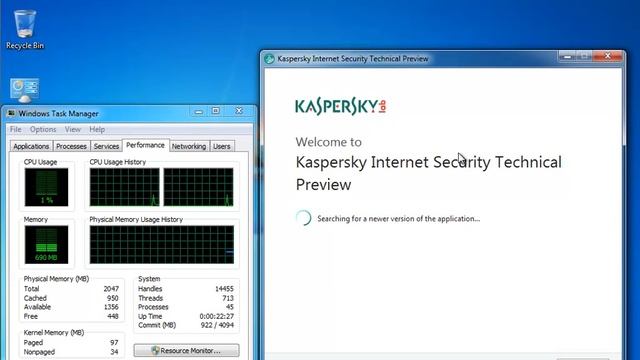Viewport: 640px width, 360px height.
Task: Switch to the Services tab
Action: (106, 146)
